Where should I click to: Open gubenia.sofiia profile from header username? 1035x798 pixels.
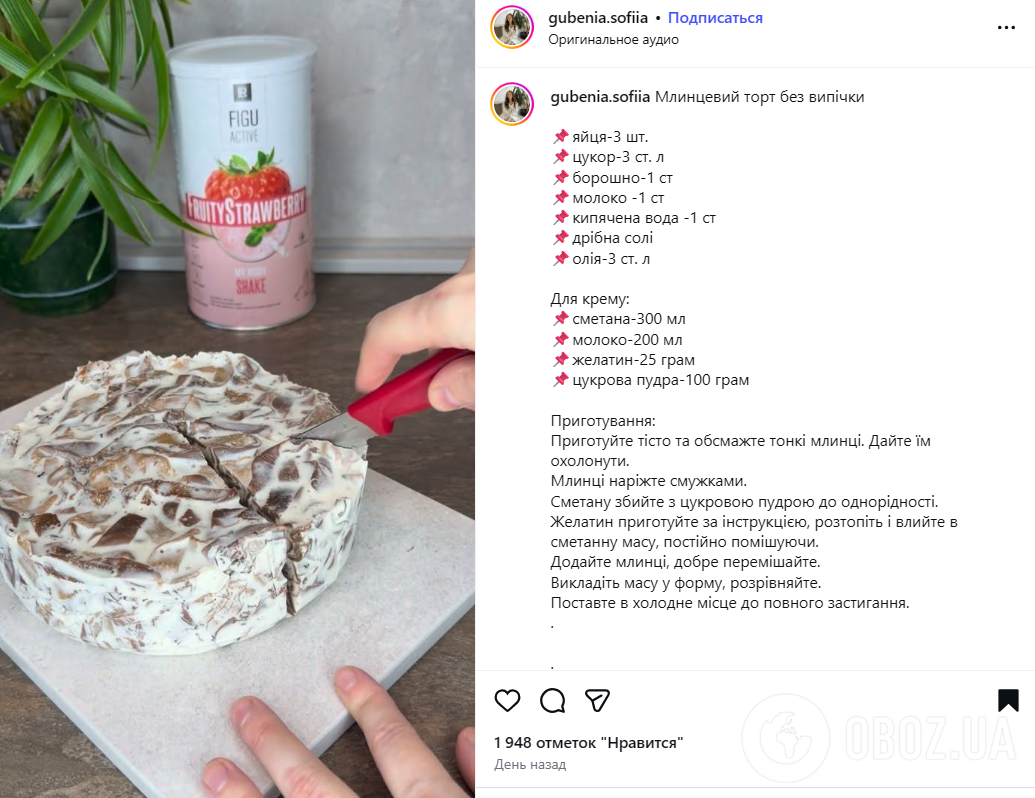point(598,18)
